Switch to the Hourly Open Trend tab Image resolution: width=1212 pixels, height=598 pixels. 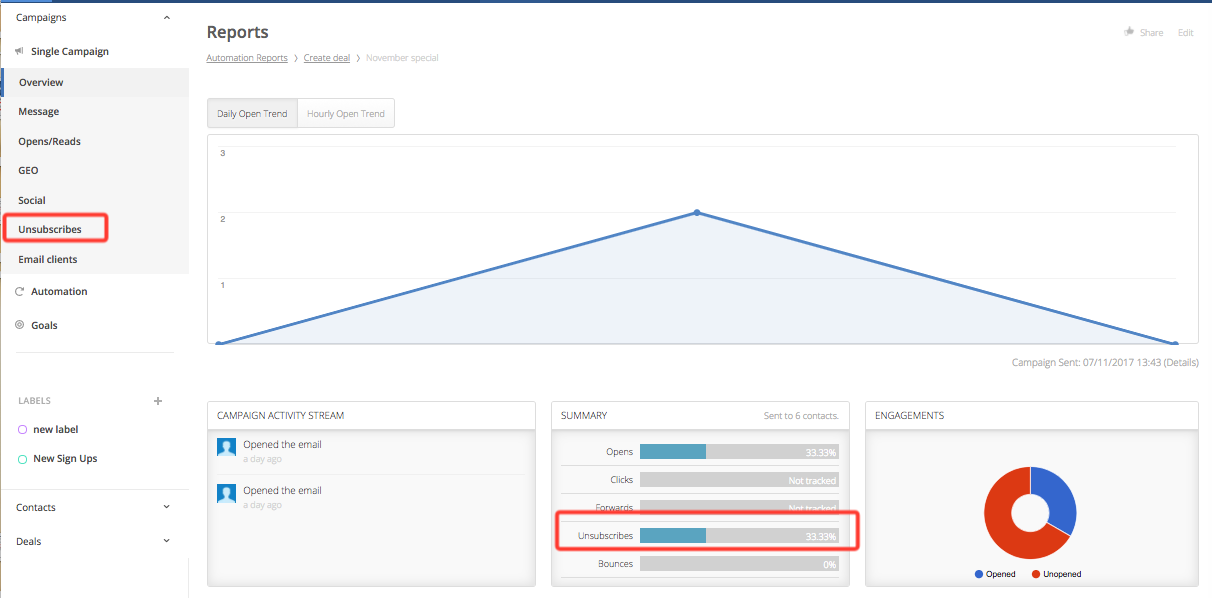(346, 114)
